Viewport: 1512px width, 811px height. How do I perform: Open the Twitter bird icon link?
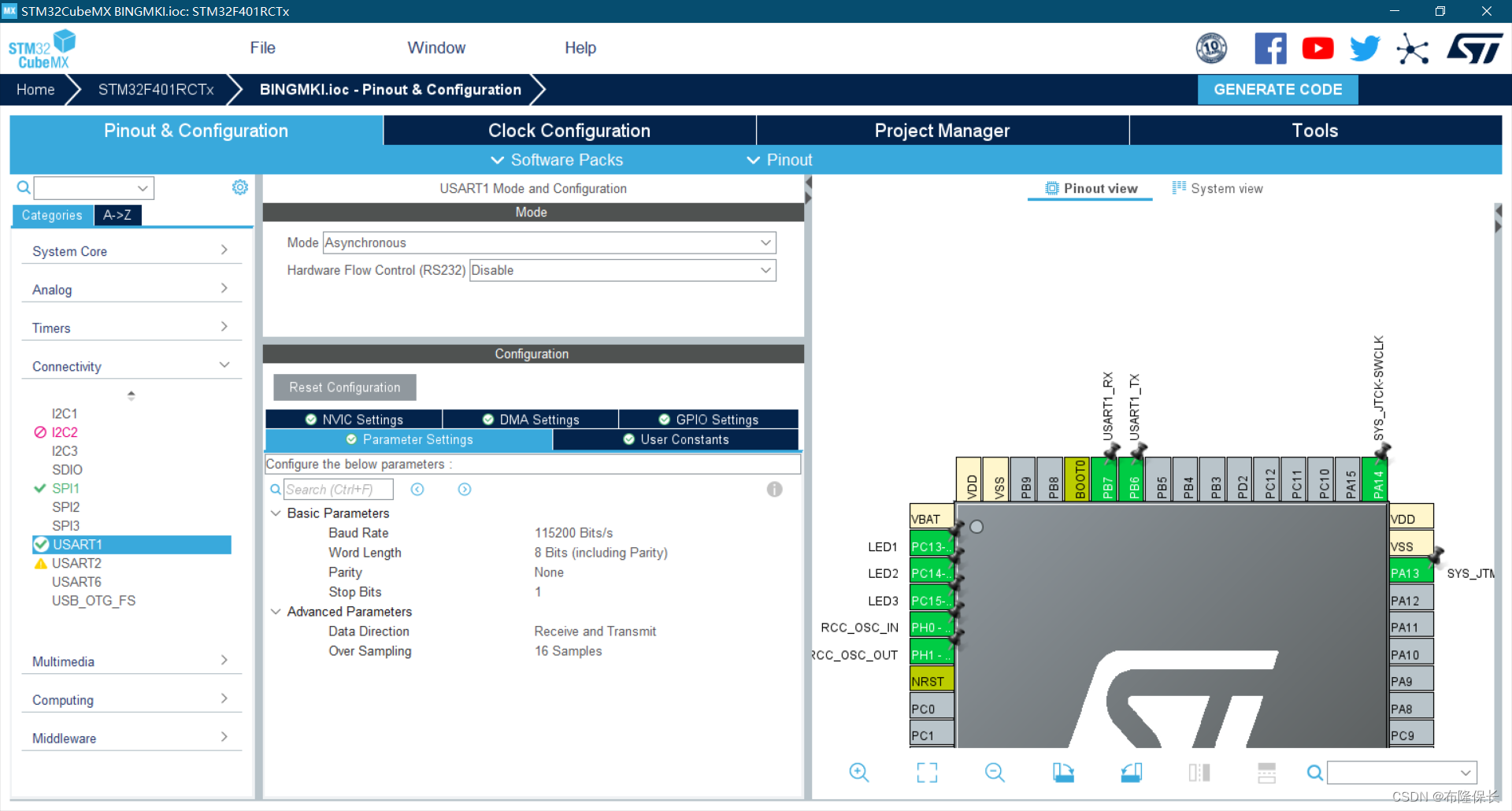[1365, 49]
